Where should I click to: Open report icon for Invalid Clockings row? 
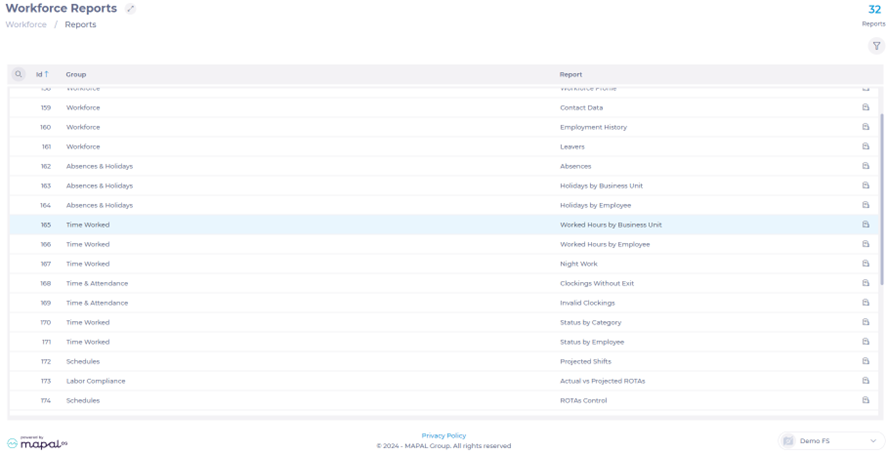coord(865,303)
